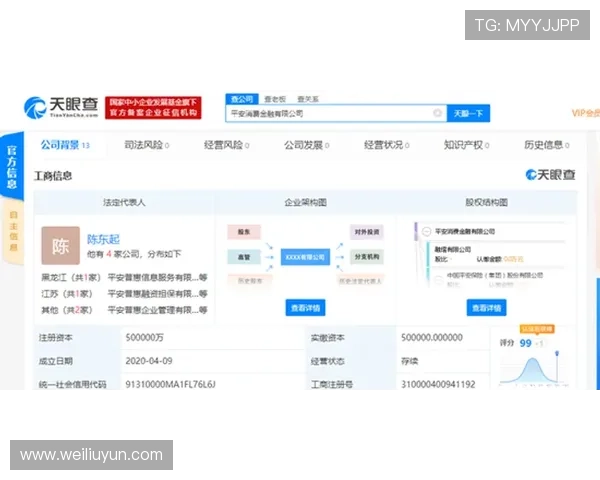Image resolution: width=600 pixels, height=480 pixels.
Task: Open the 公司背景 tab
Action: coord(65,145)
